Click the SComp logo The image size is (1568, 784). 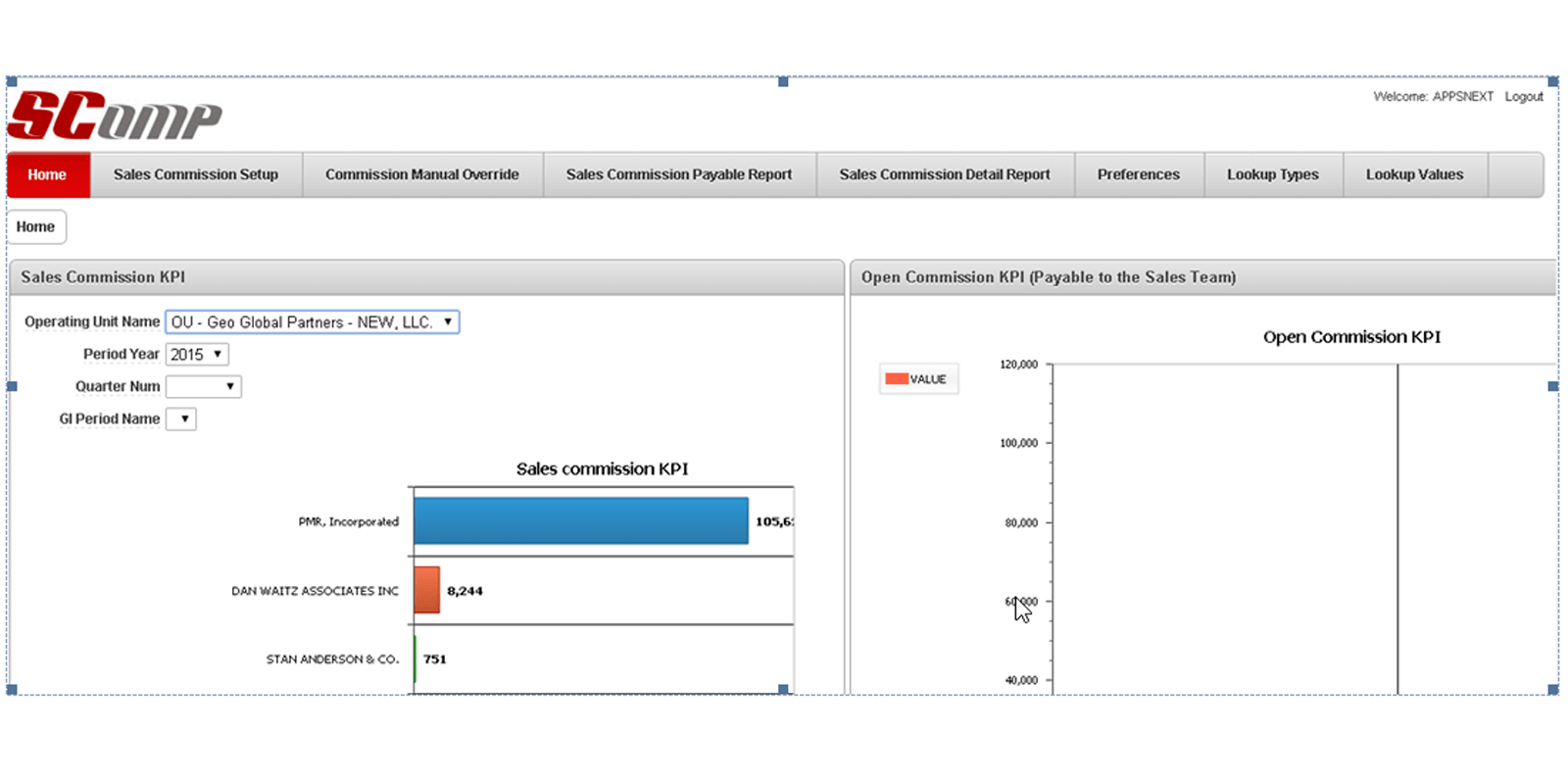(115, 116)
